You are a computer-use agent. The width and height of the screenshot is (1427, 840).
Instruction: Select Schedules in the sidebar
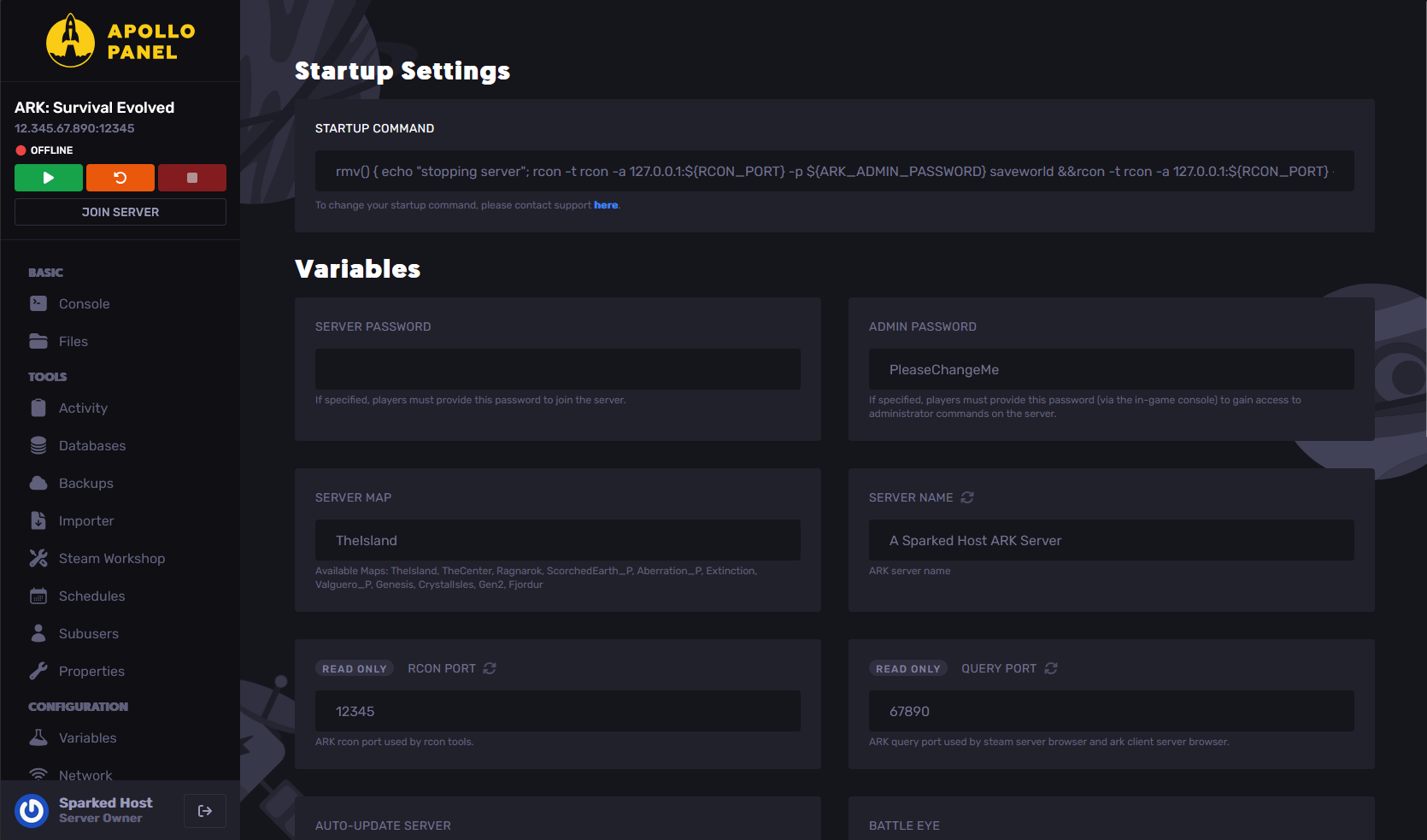coord(91,596)
